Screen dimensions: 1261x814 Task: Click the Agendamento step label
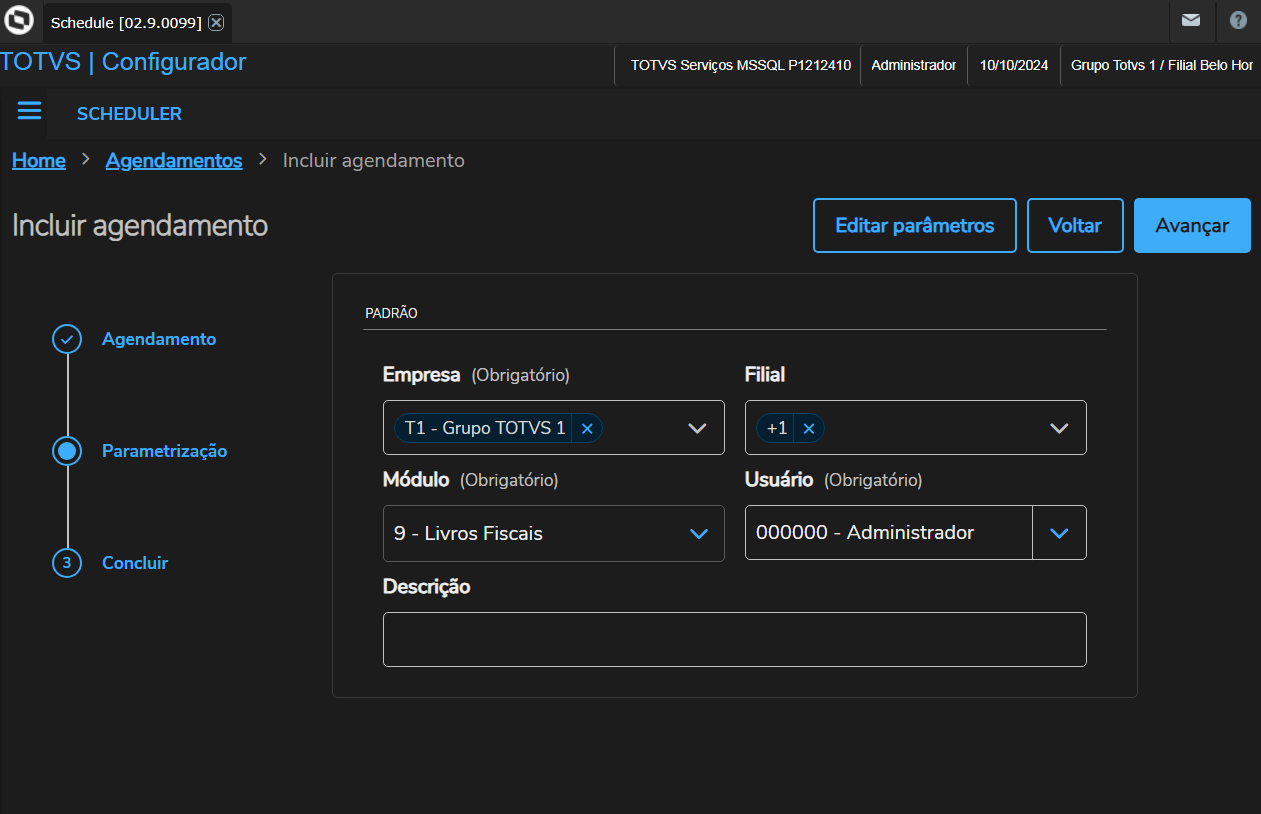coord(159,339)
